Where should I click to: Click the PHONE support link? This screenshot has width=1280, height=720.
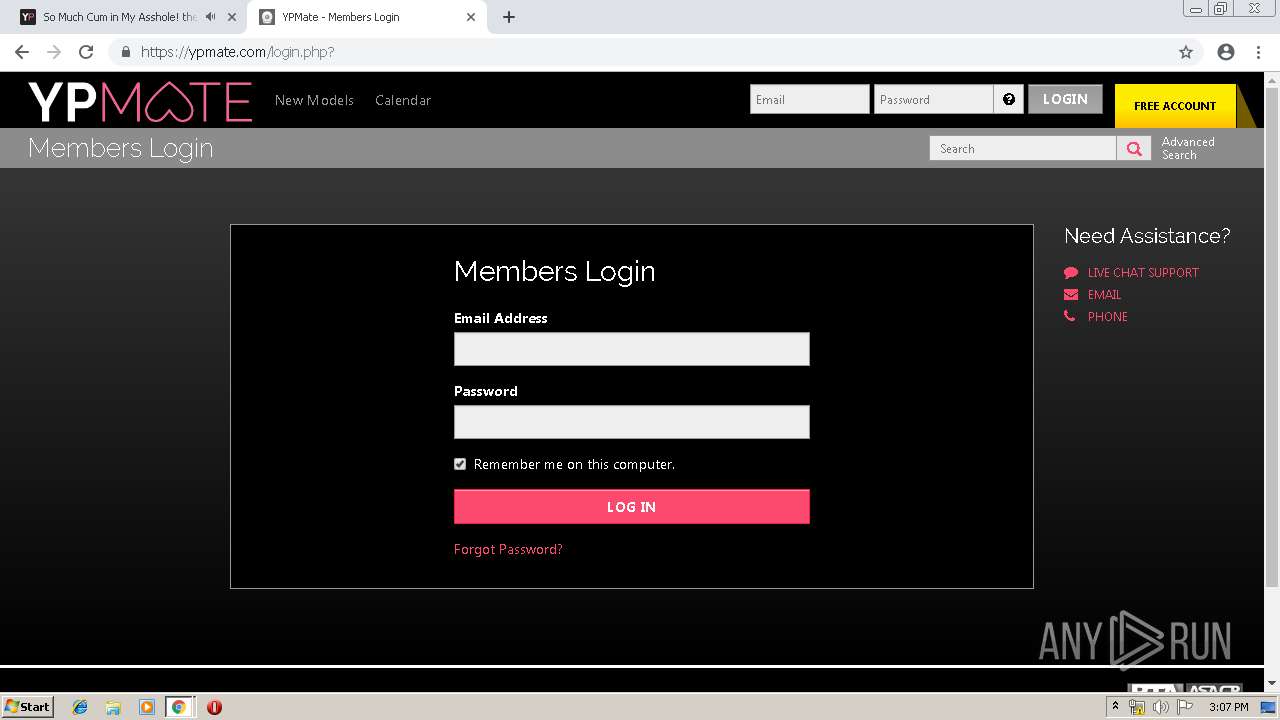pyautogui.click(x=1108, y=316)
